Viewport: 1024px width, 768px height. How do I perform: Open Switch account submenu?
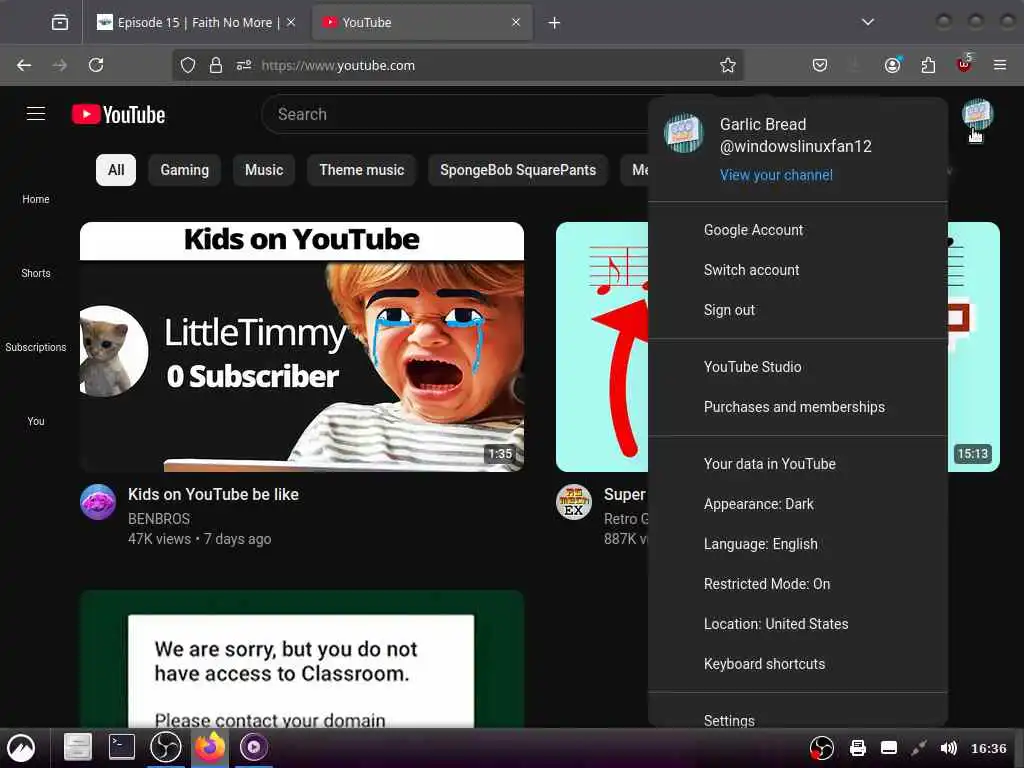798,270
